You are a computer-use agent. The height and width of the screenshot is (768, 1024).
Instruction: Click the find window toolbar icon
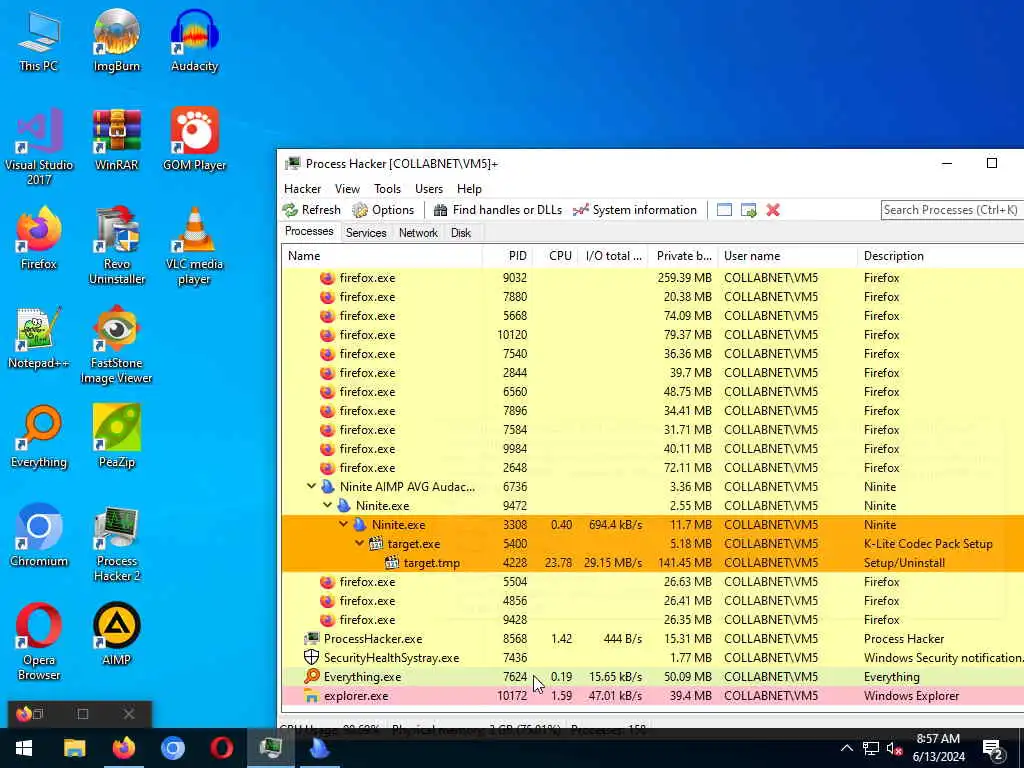[724, 210]
